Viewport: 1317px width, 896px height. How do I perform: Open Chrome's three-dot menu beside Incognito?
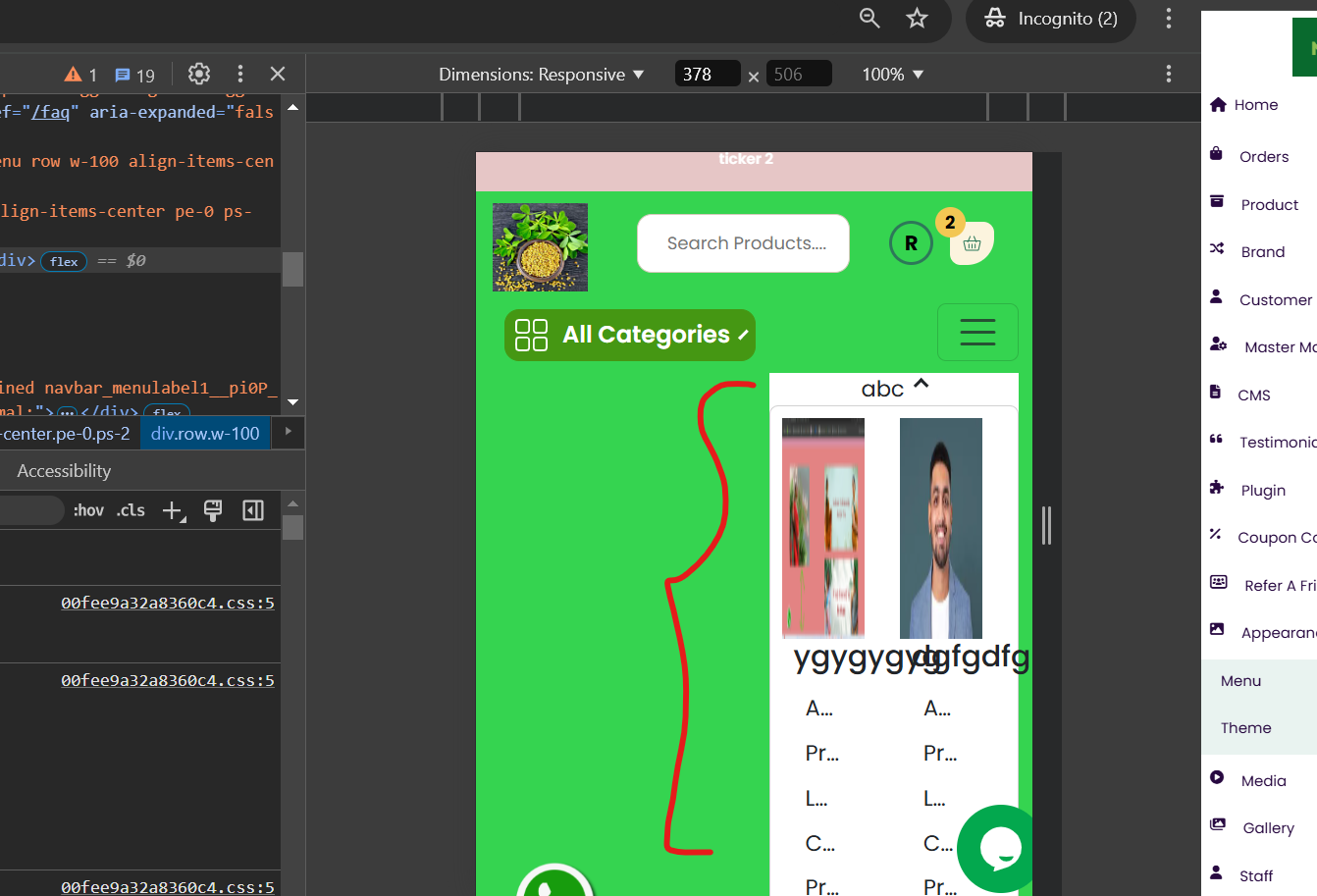[x=1168, y=18]
